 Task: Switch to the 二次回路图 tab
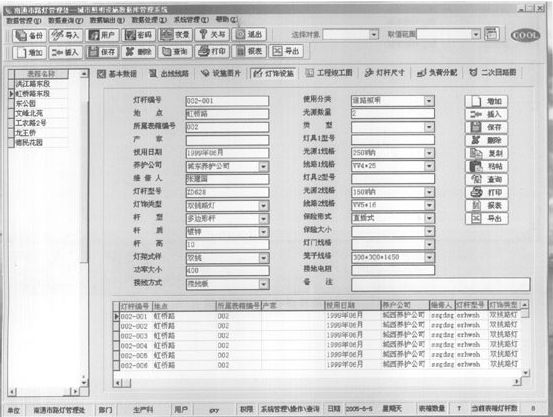pyautogui.click(x=493, y=72)
